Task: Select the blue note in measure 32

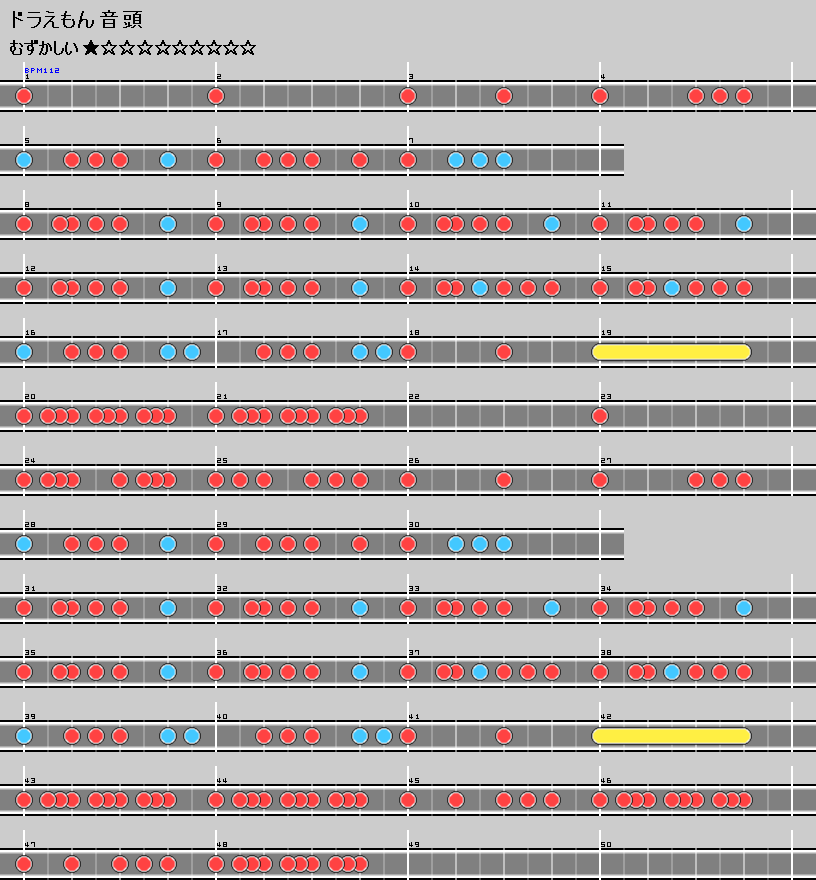Action: [360, 608]
